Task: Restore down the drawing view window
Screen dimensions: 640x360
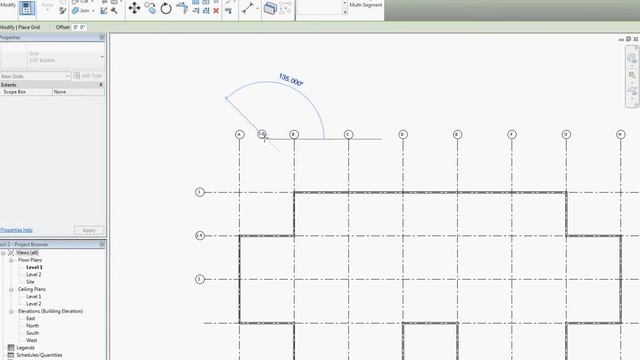Action: pos(628,39)
